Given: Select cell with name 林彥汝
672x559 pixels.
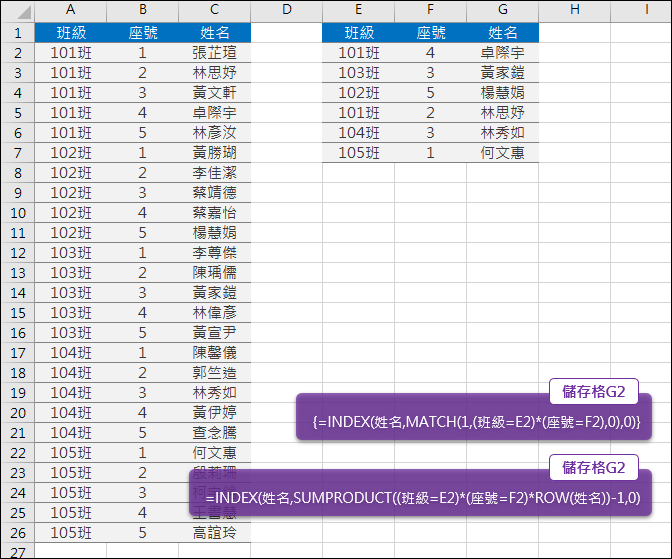Looking at the screenshot, I should click(215, 133).
